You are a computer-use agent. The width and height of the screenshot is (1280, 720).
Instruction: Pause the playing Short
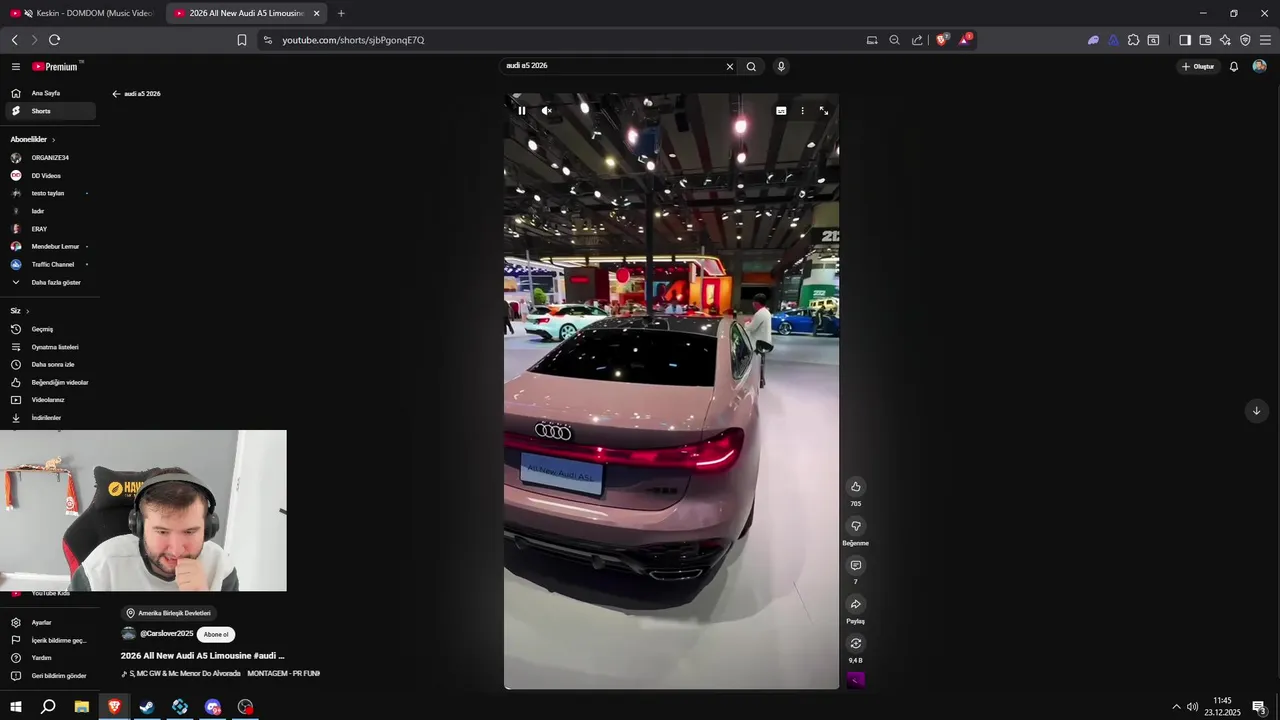pyautogui.click(x=521, y=111)
